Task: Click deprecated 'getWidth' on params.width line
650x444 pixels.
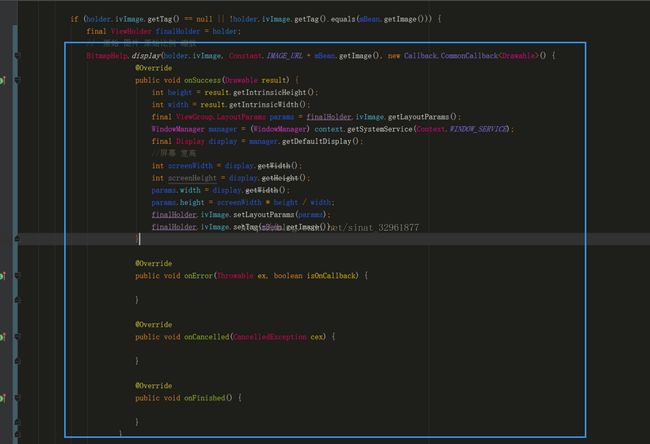Action: pyautogui.click(x=262, y=190)
